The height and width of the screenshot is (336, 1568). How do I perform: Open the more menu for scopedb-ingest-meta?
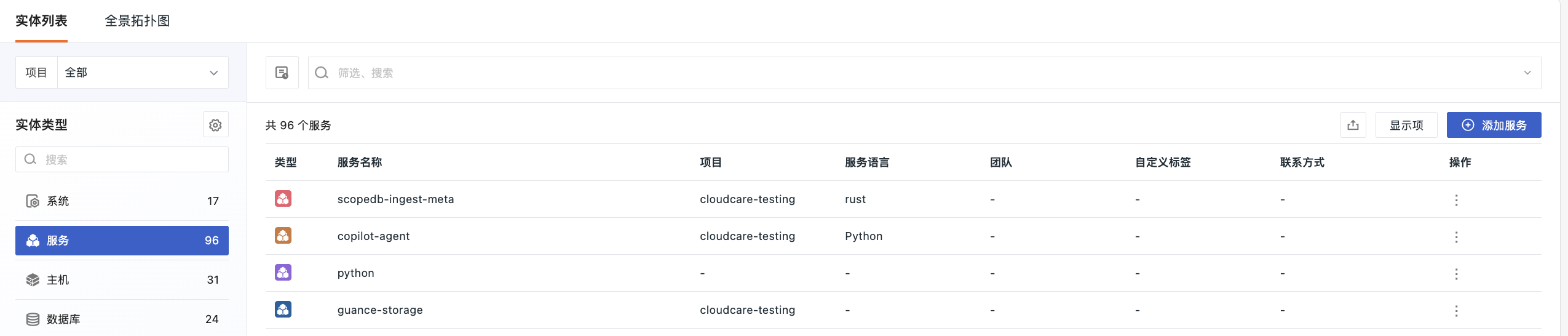[x=1456, y=199]
